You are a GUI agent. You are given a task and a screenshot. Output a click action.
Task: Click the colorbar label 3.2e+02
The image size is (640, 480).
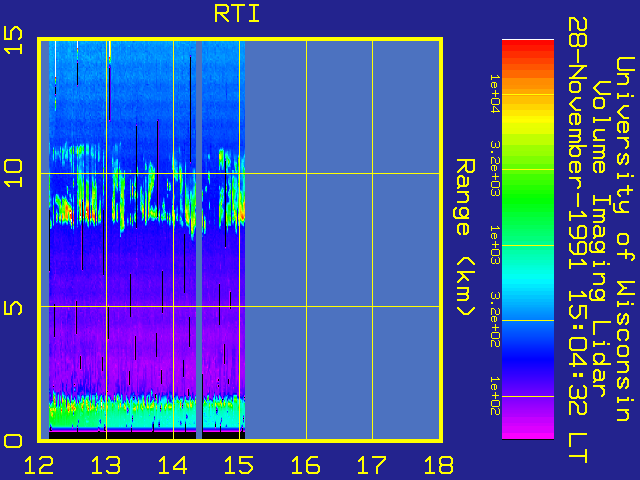495,320
